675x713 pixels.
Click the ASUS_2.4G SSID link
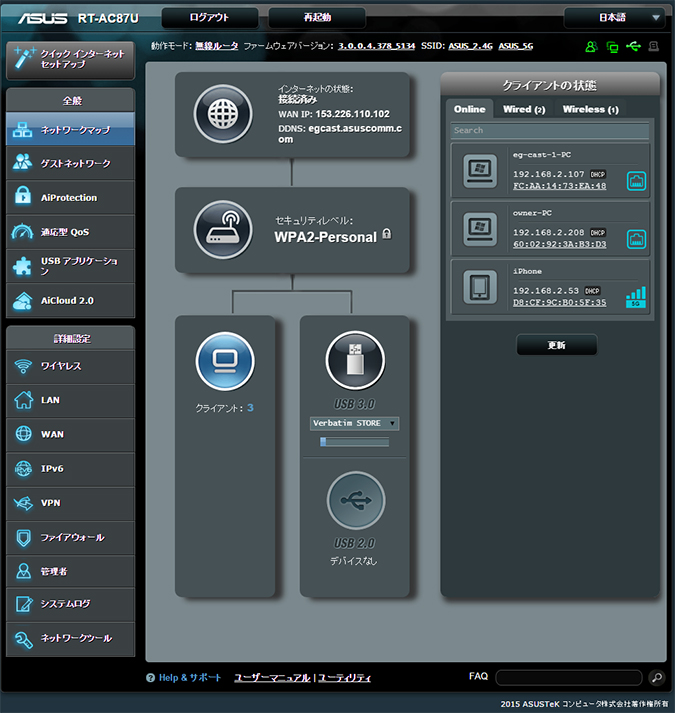point(470,46)
